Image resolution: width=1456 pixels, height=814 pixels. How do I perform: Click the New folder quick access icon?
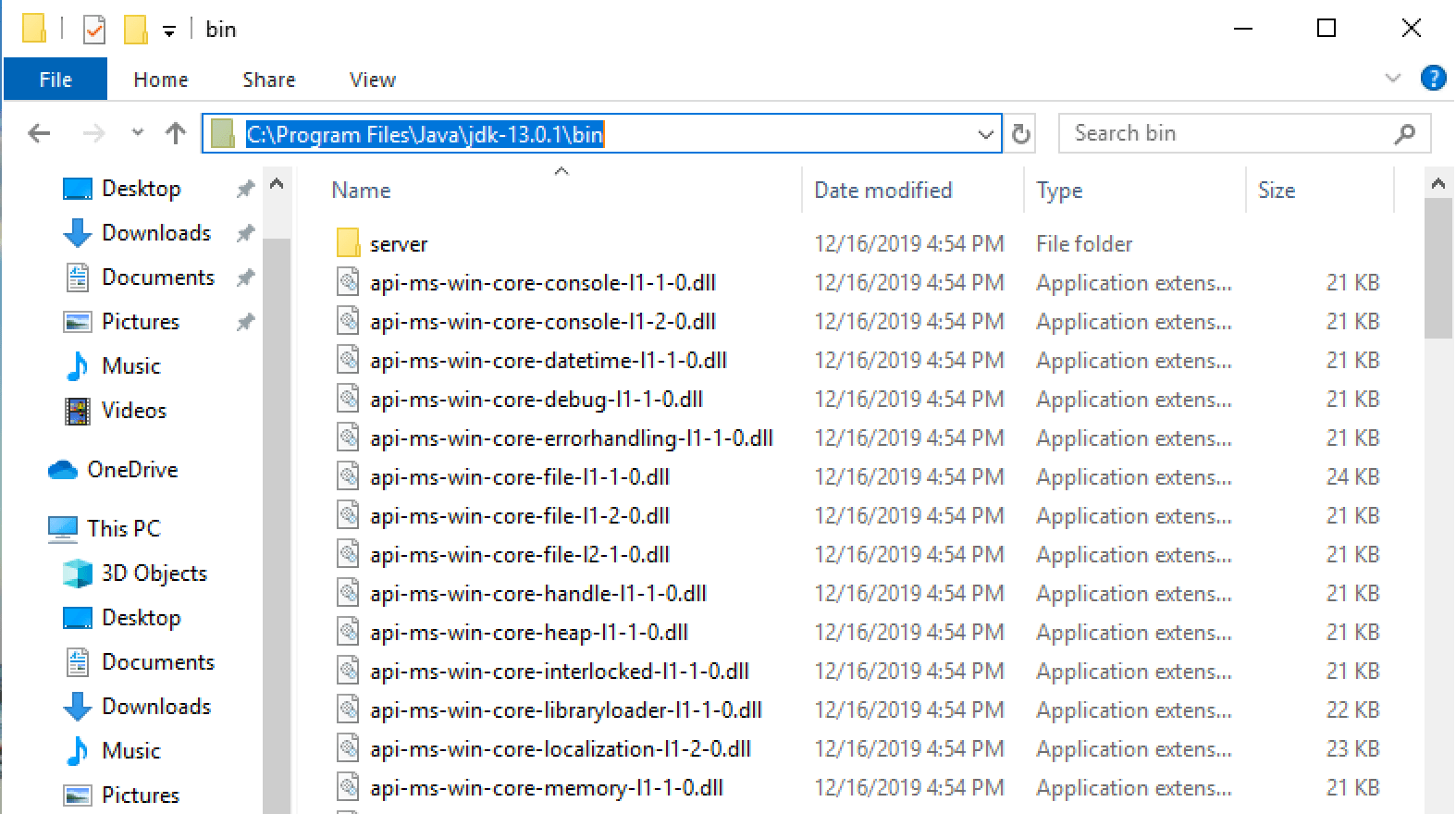135,30
